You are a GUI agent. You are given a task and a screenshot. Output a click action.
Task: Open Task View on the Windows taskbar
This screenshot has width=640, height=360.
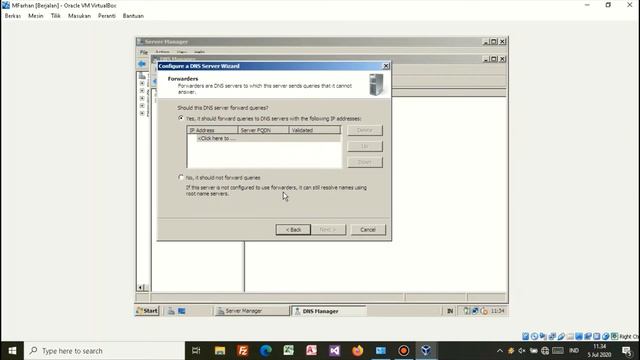click(x=196, y=351)
